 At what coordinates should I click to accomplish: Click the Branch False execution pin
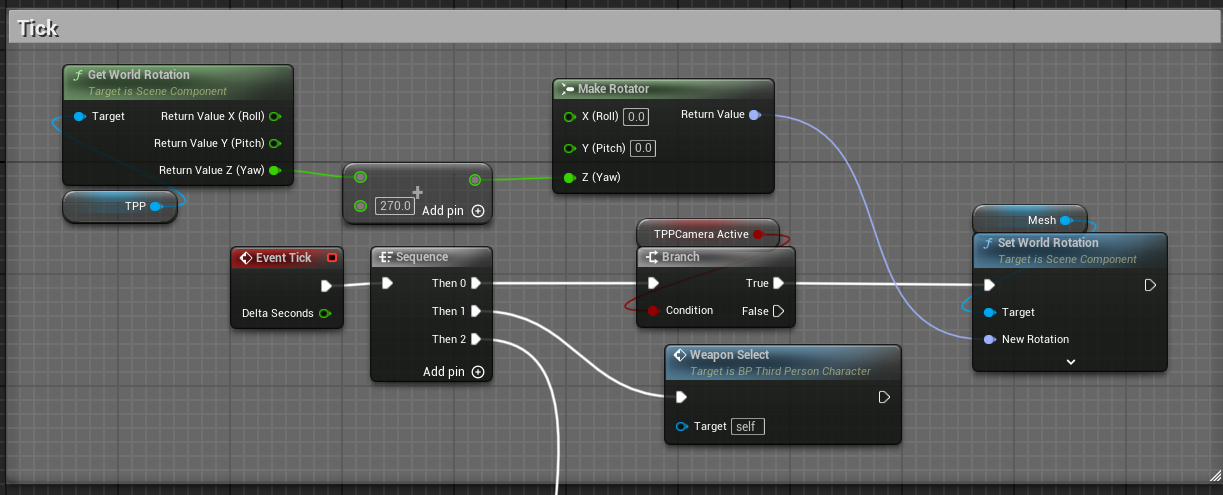point(779,311)
